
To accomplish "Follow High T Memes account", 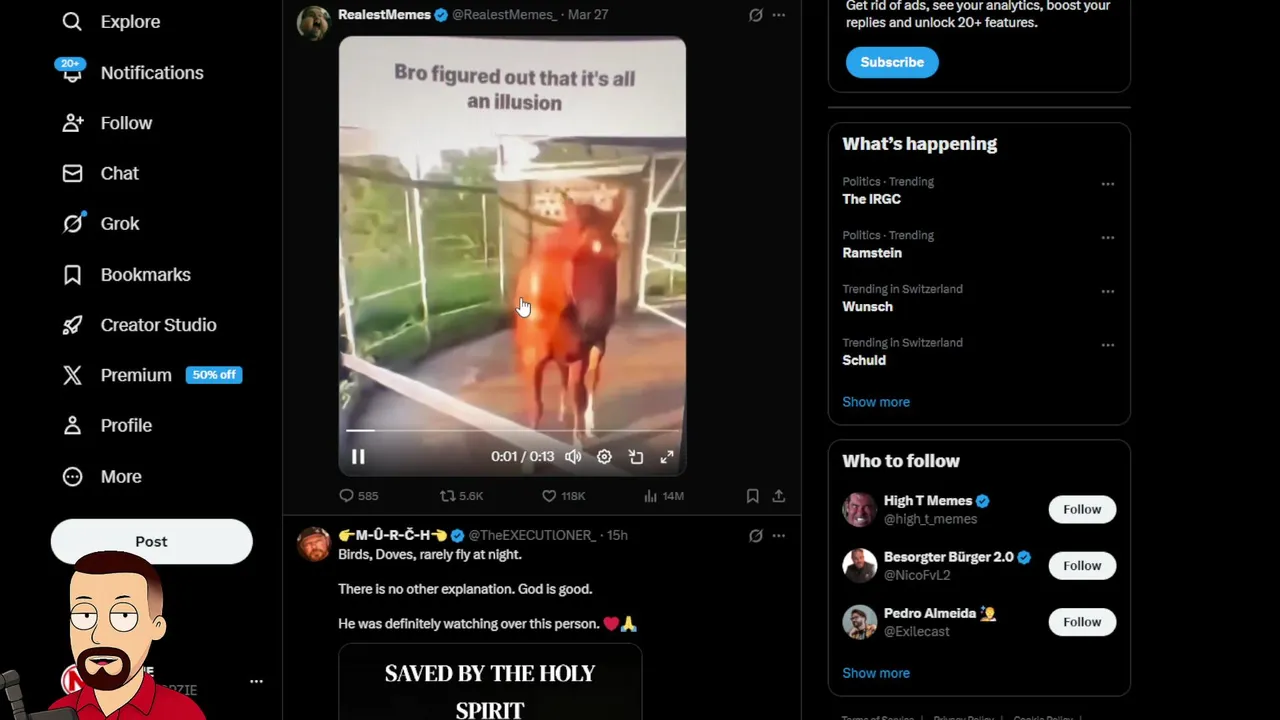I will 1082,510.
